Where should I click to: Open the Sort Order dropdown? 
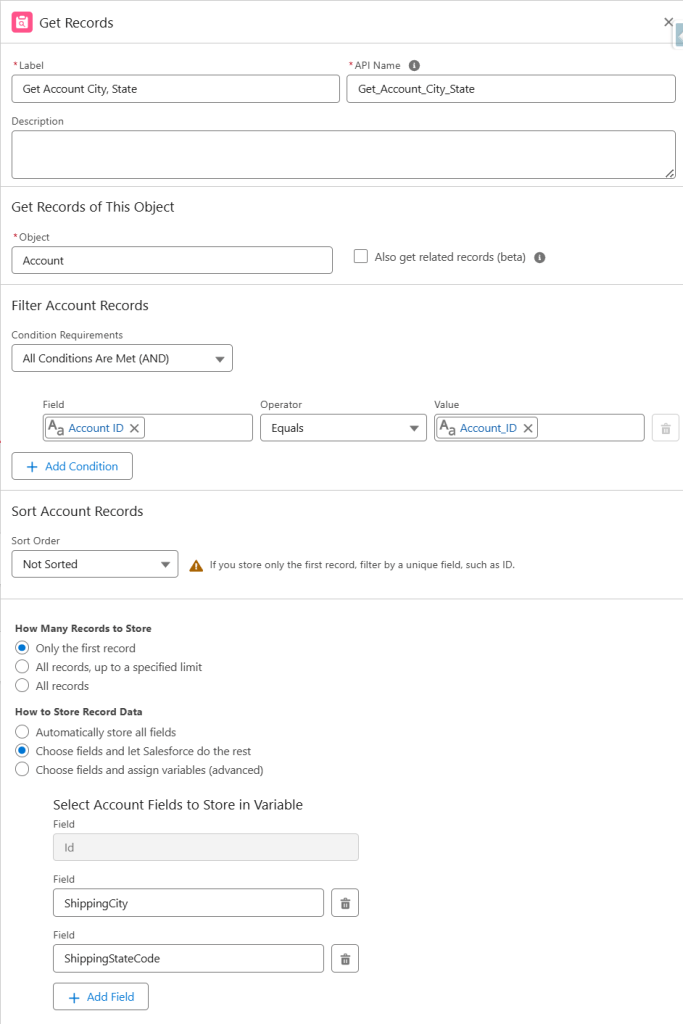pyautogui.click(x=95, y=564)
